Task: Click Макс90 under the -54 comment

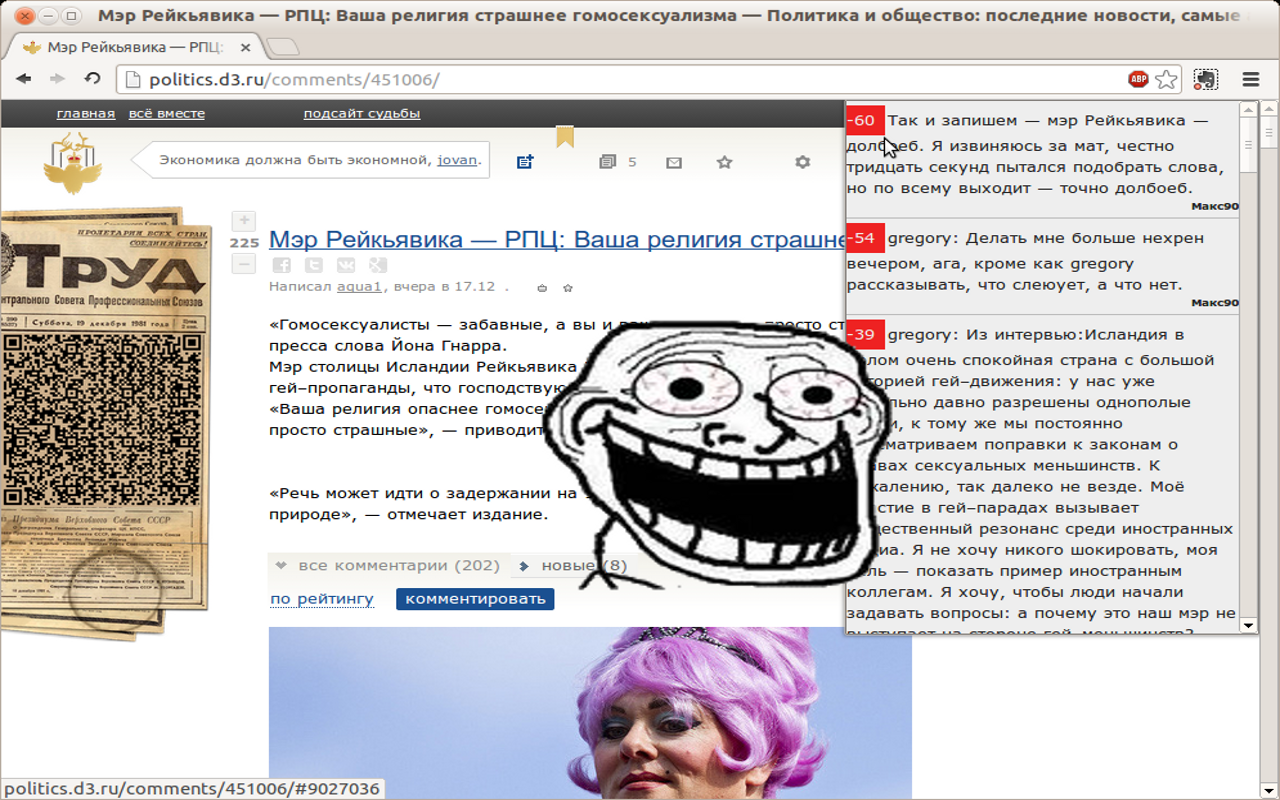Action: tap(1215, 303)
